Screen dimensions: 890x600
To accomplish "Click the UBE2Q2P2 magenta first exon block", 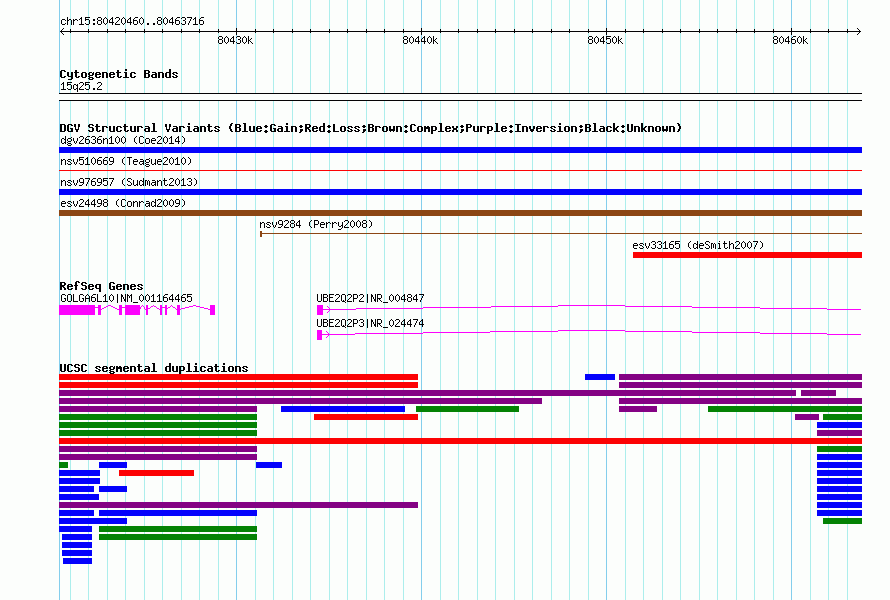I will (320, 310).
